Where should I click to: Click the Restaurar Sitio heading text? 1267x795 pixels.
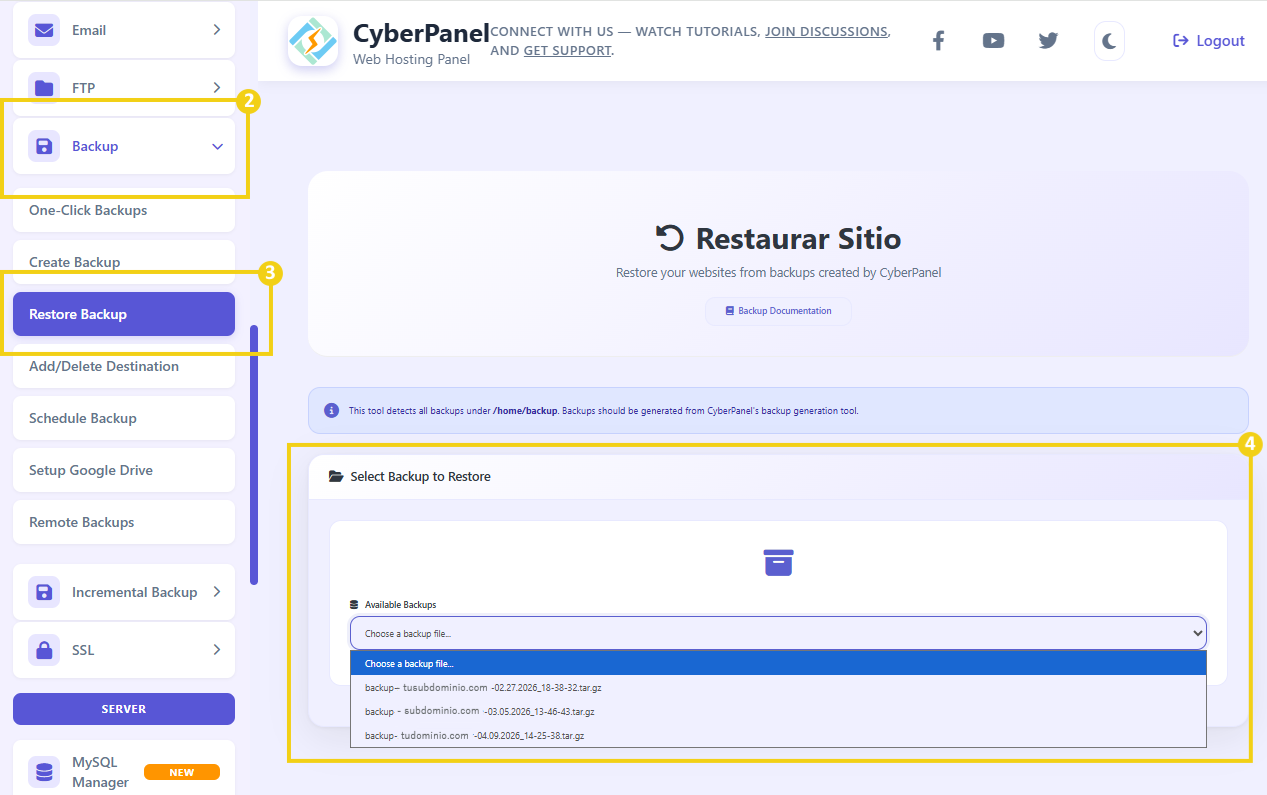click(x=798, y=238)
